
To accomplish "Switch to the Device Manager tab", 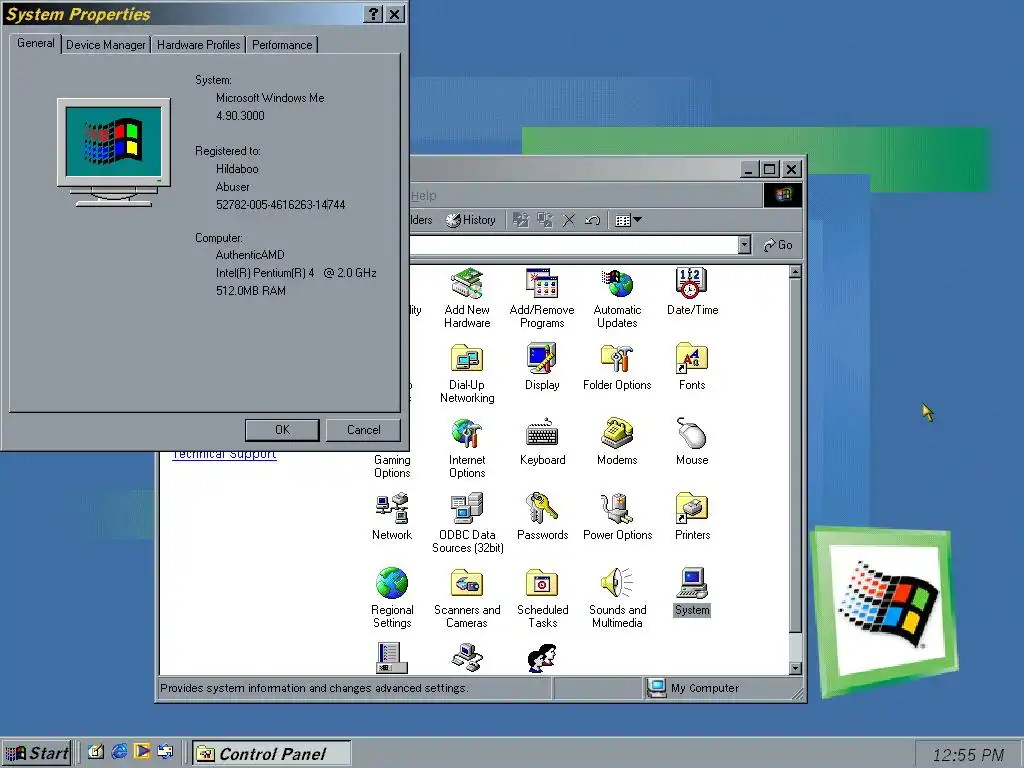I will [x=106, y=44].
